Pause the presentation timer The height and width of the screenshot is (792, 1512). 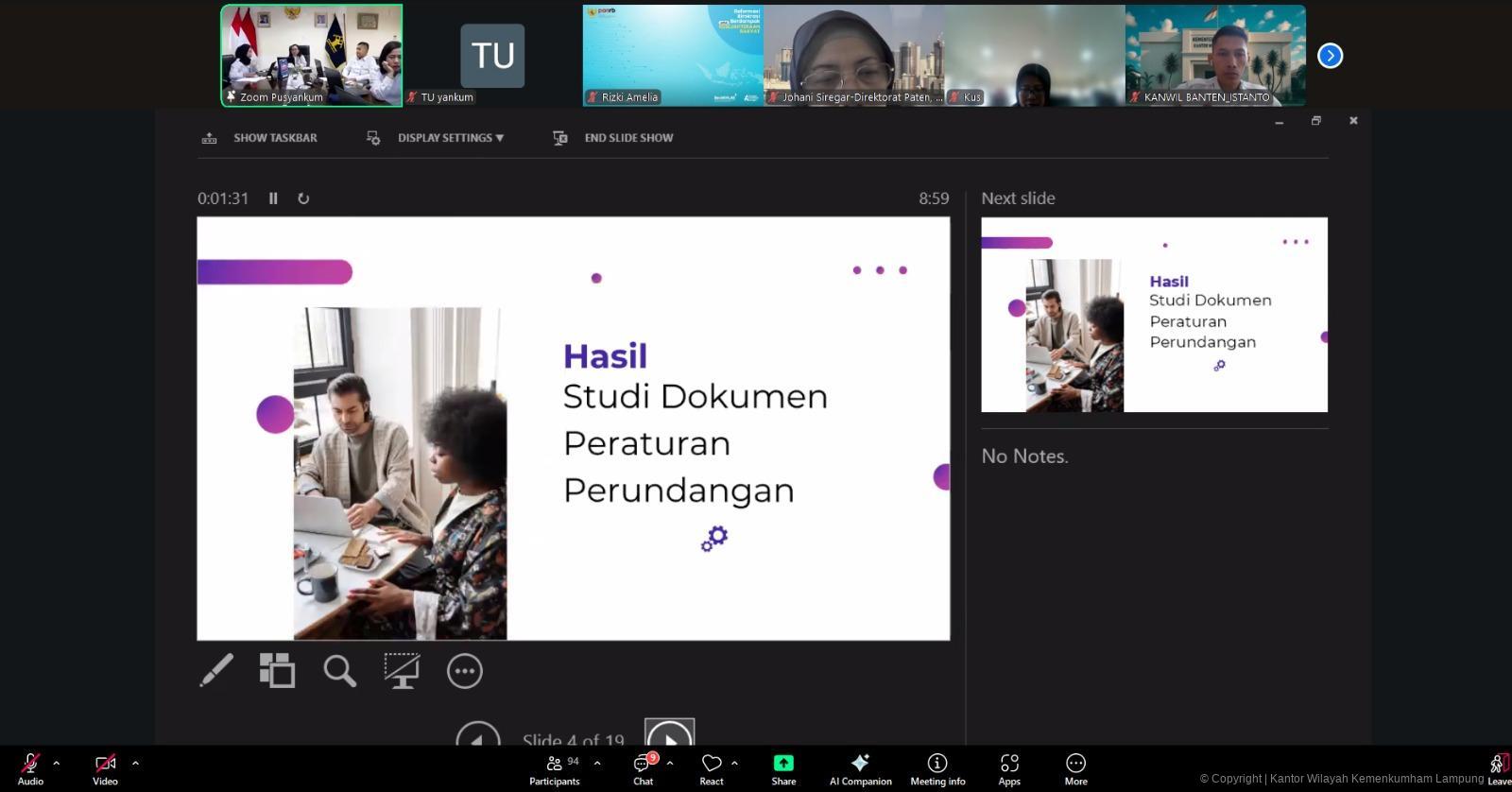(273, 198)
